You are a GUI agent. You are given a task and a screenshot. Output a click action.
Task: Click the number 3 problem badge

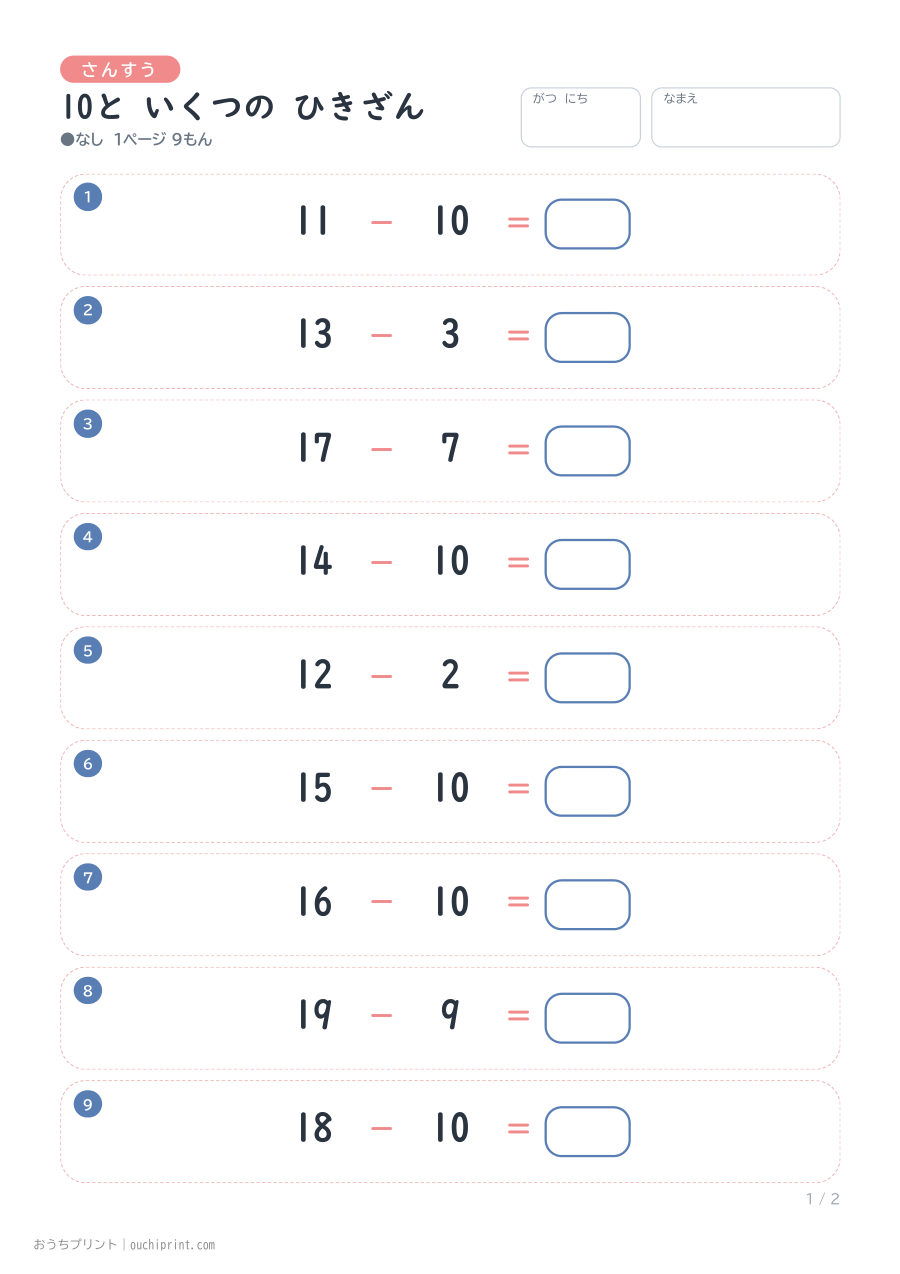click(x=88, y=424)
